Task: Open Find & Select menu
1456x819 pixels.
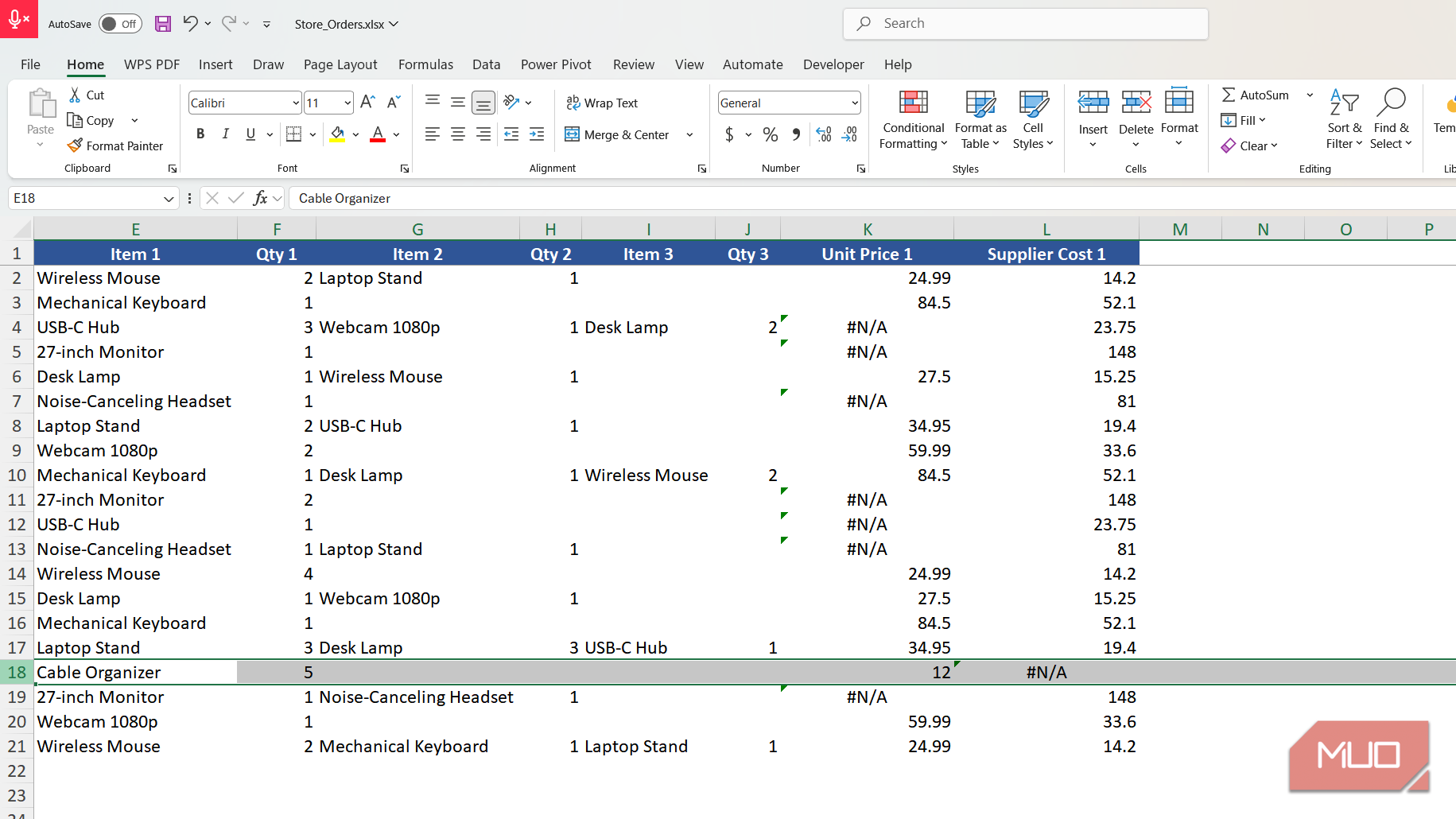Action: coord(1391,119)
